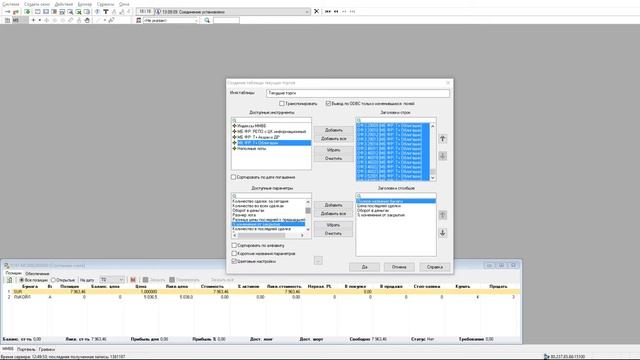
Task: Move column header down with arrow button
Action: point(442,233)
